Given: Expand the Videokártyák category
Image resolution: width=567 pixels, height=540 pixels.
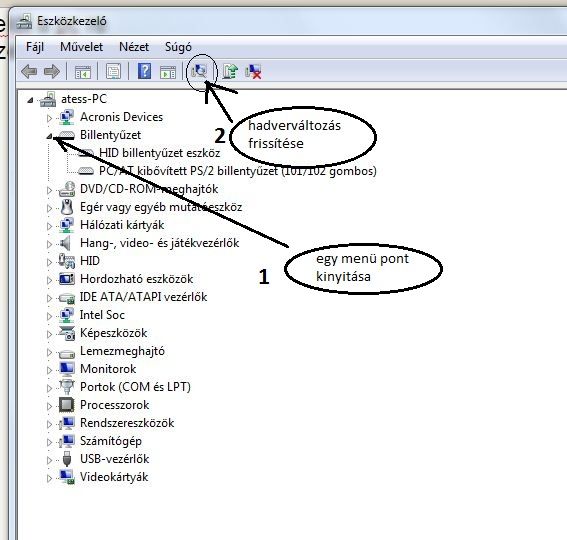Looking at the screenshot, I should click(50, 478).
